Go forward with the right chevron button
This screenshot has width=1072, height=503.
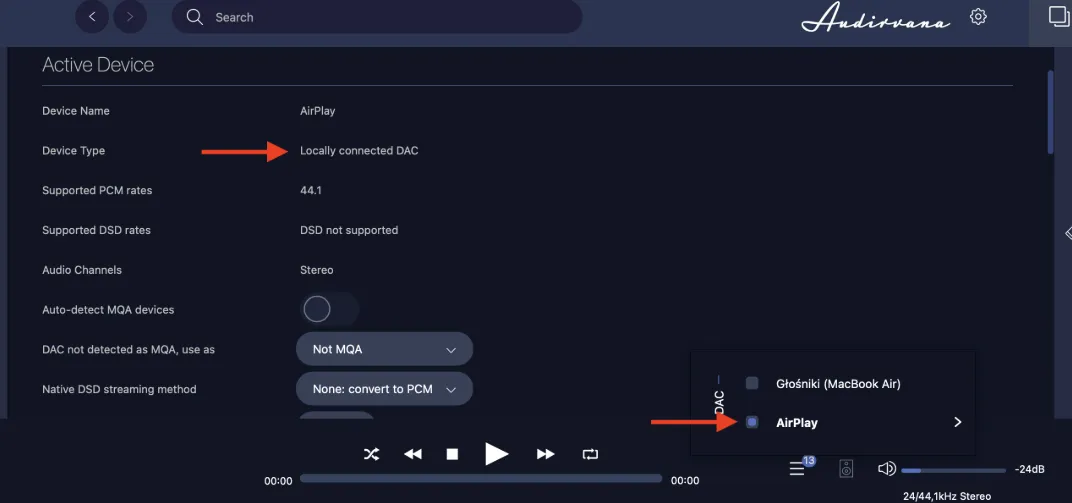[x=130, y=16]
